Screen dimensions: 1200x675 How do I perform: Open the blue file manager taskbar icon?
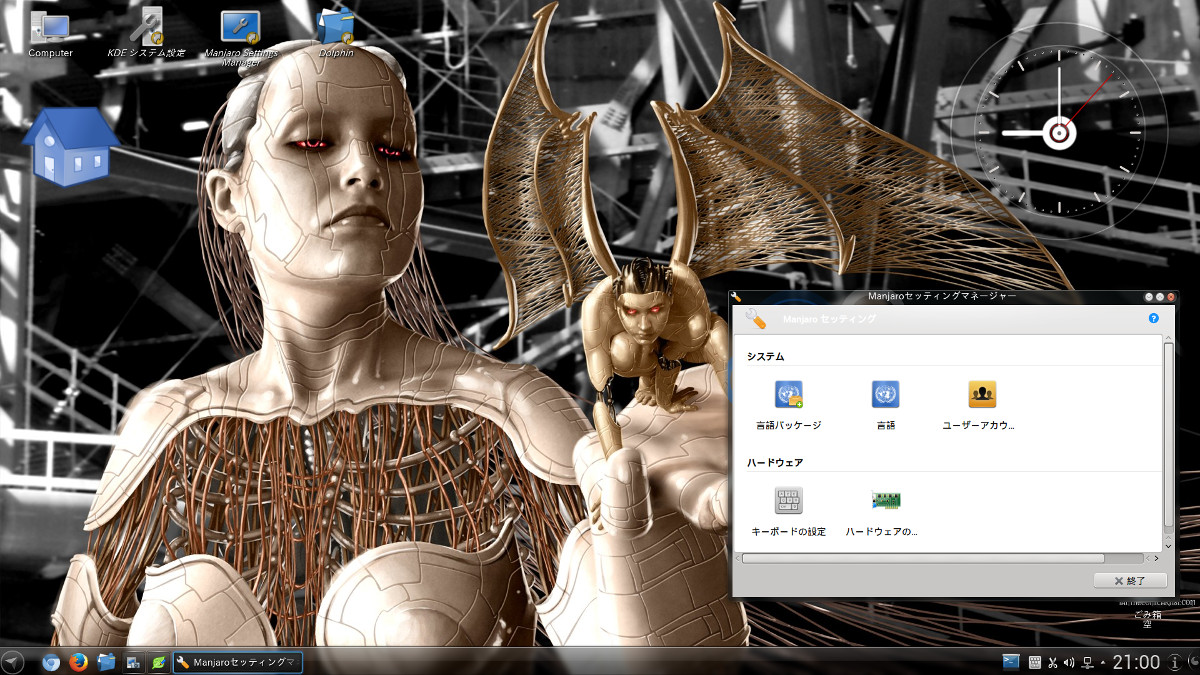tap(105, 662)
